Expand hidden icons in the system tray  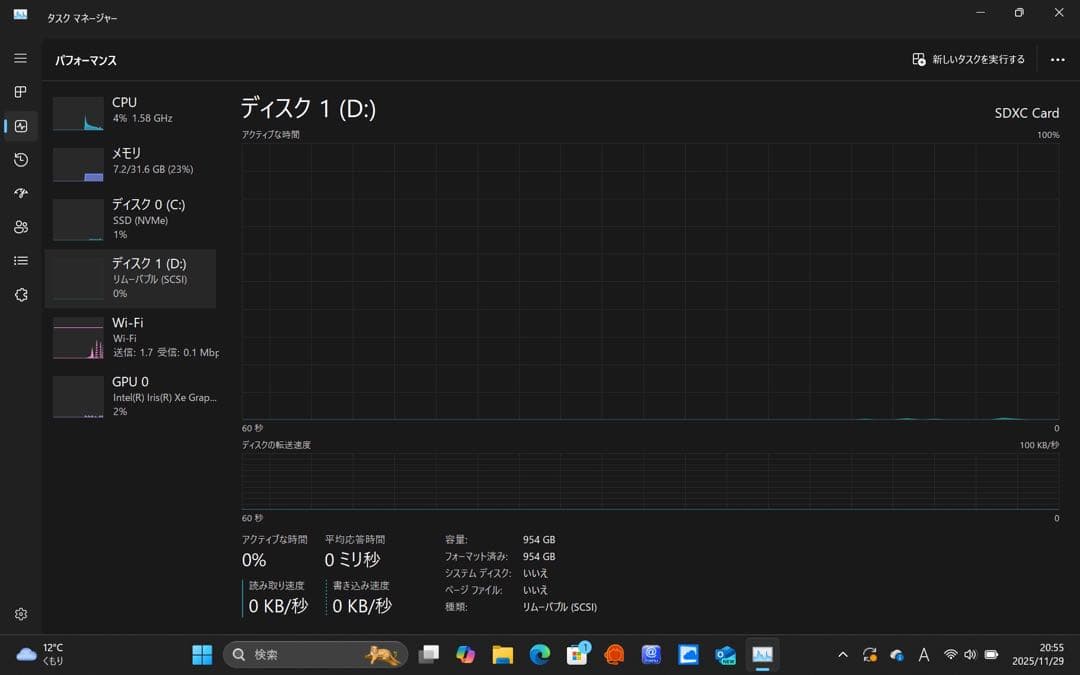843,655
